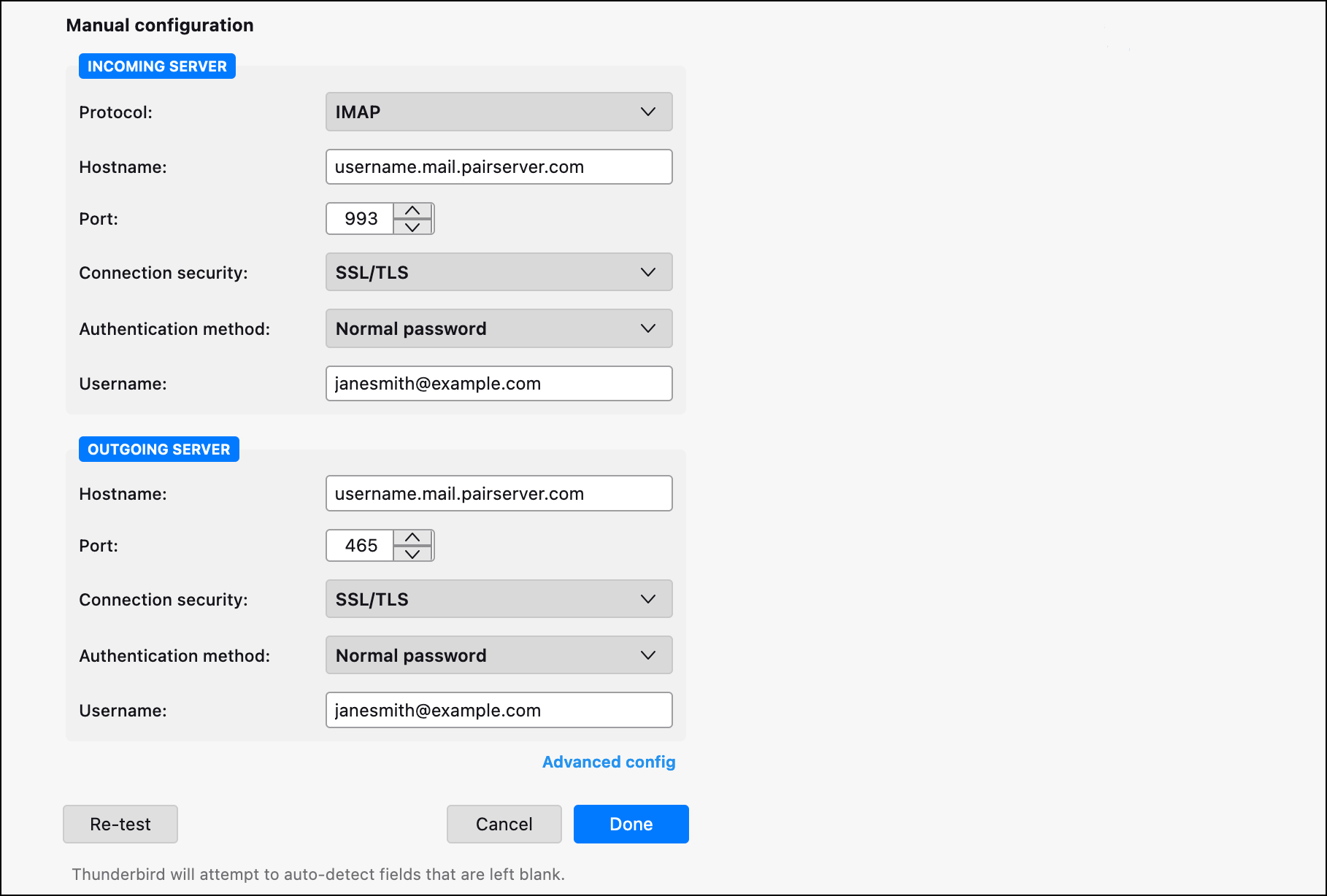Click the outgoing server Username field
This screenshot has width=1327, height=896.
tap(499, 711)
